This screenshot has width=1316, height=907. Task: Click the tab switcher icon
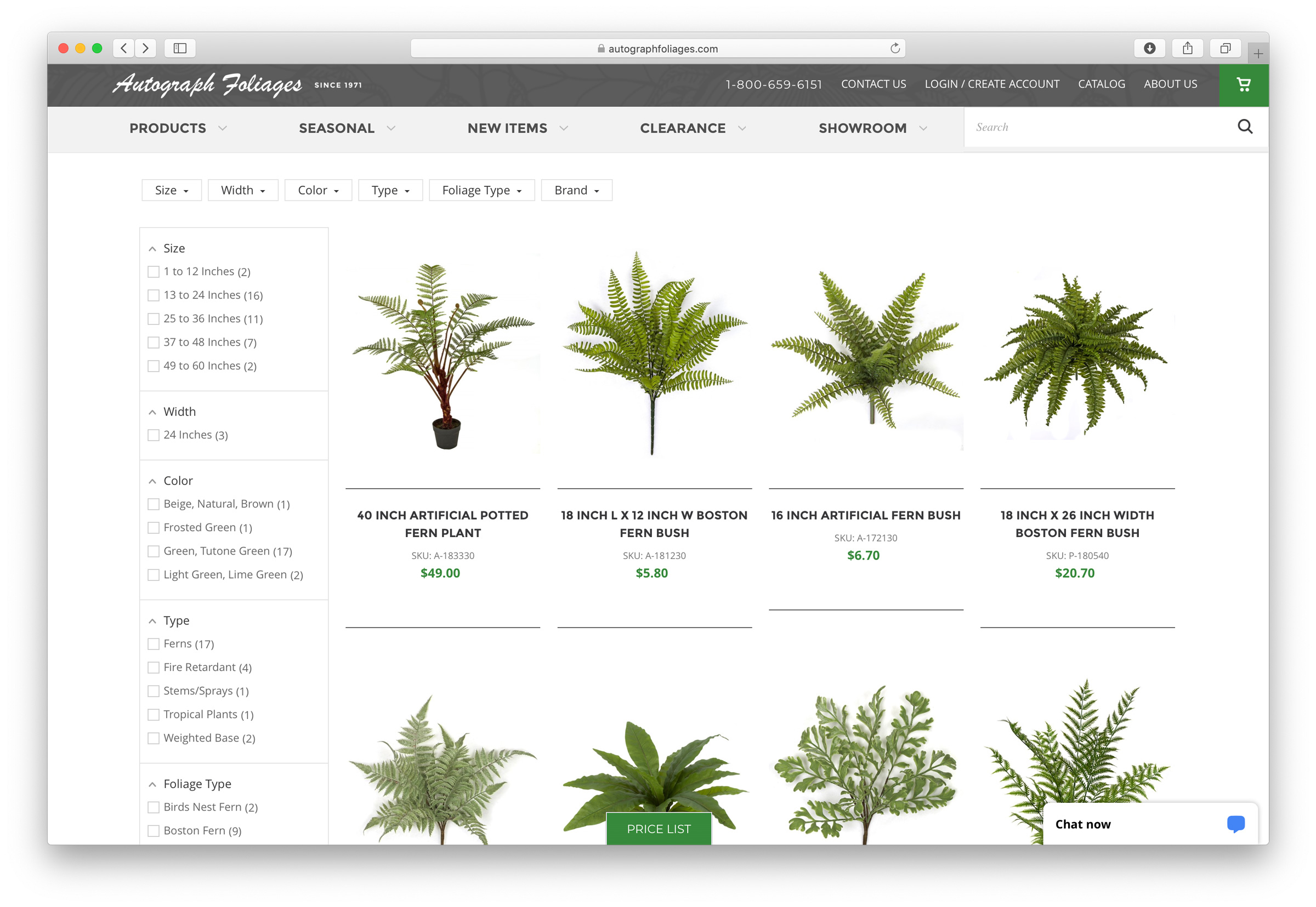1224,47
